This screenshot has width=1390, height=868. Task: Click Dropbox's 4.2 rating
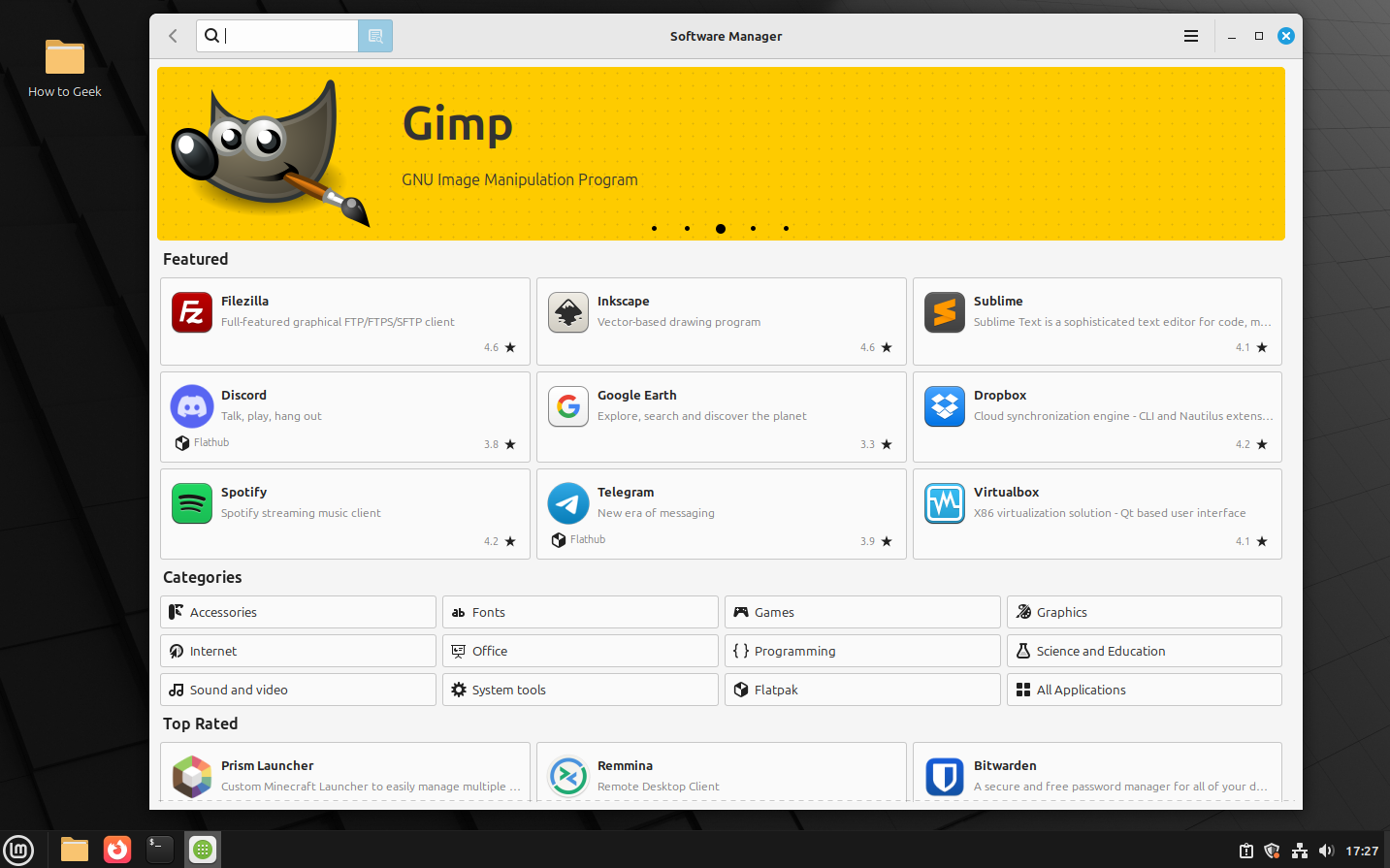(1251, 444)
